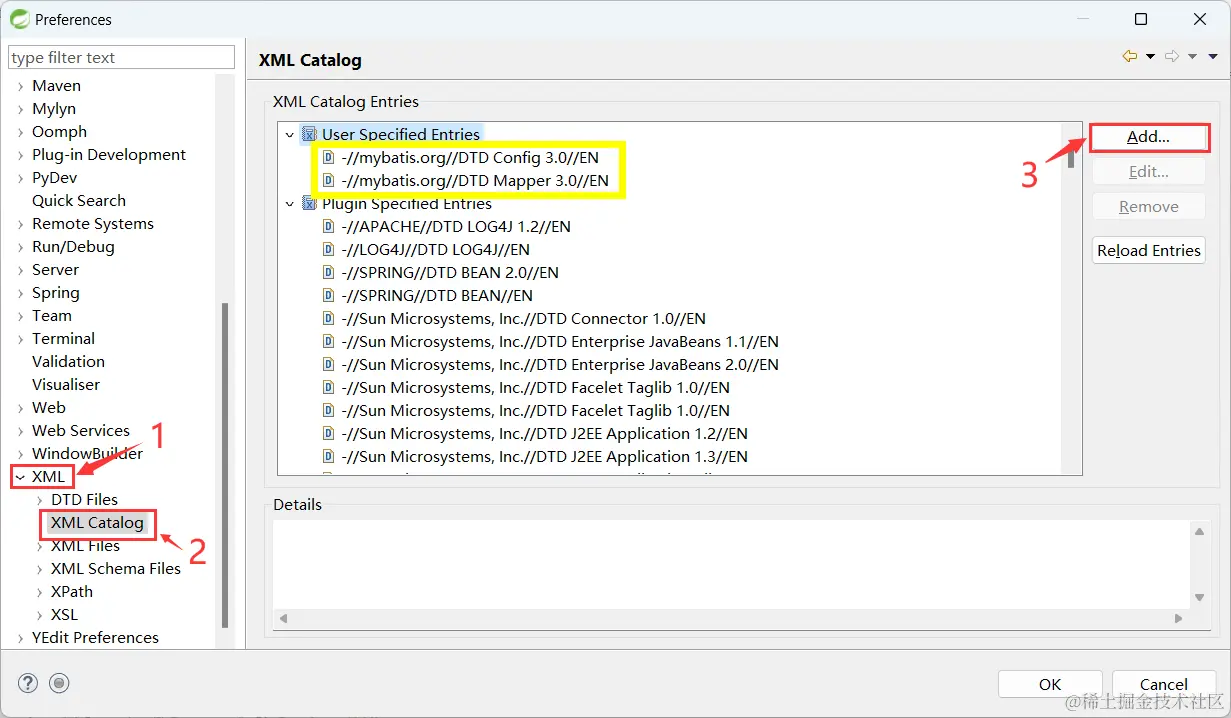Click the Help question mark icon
The width and height of the screenshot is (1231, 718).
coord(28,683)
